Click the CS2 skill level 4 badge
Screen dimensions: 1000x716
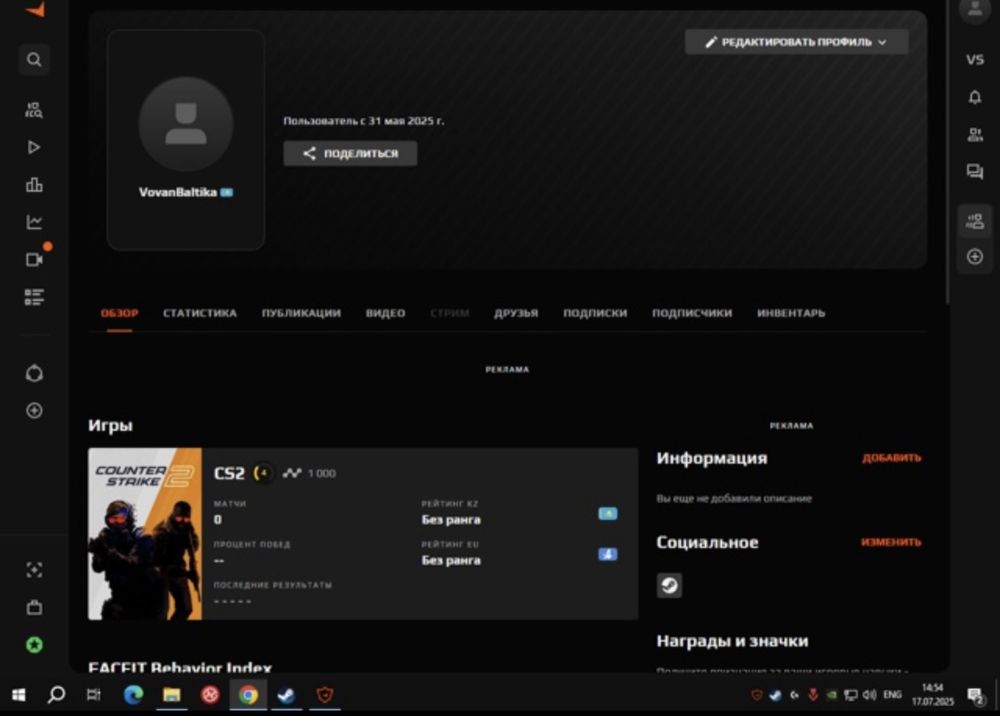[x=263, y=473]
